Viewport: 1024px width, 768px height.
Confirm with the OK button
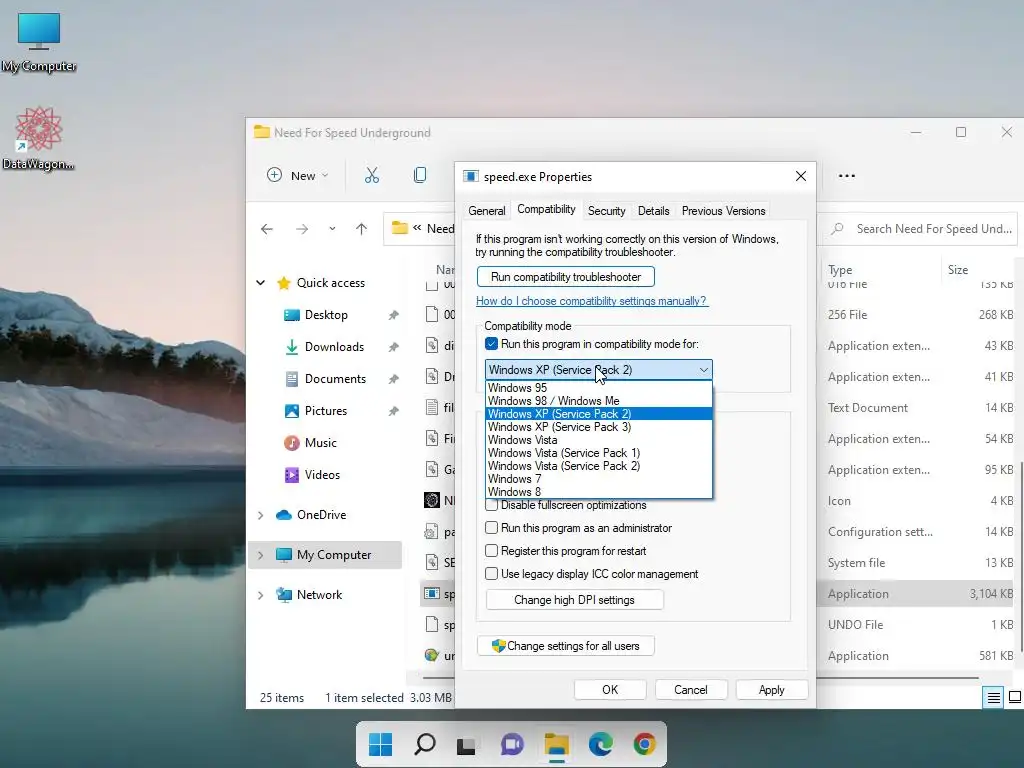pyautogui.click(x=610, y=690)
